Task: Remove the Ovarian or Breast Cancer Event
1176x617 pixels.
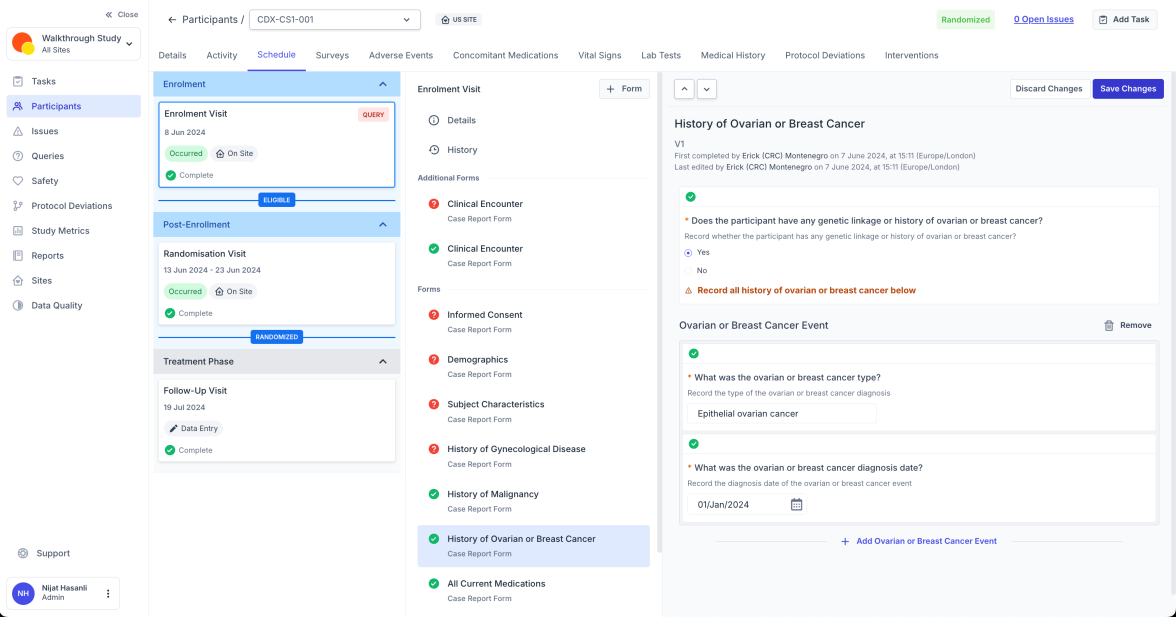Action: click(x=1129, y=325)
